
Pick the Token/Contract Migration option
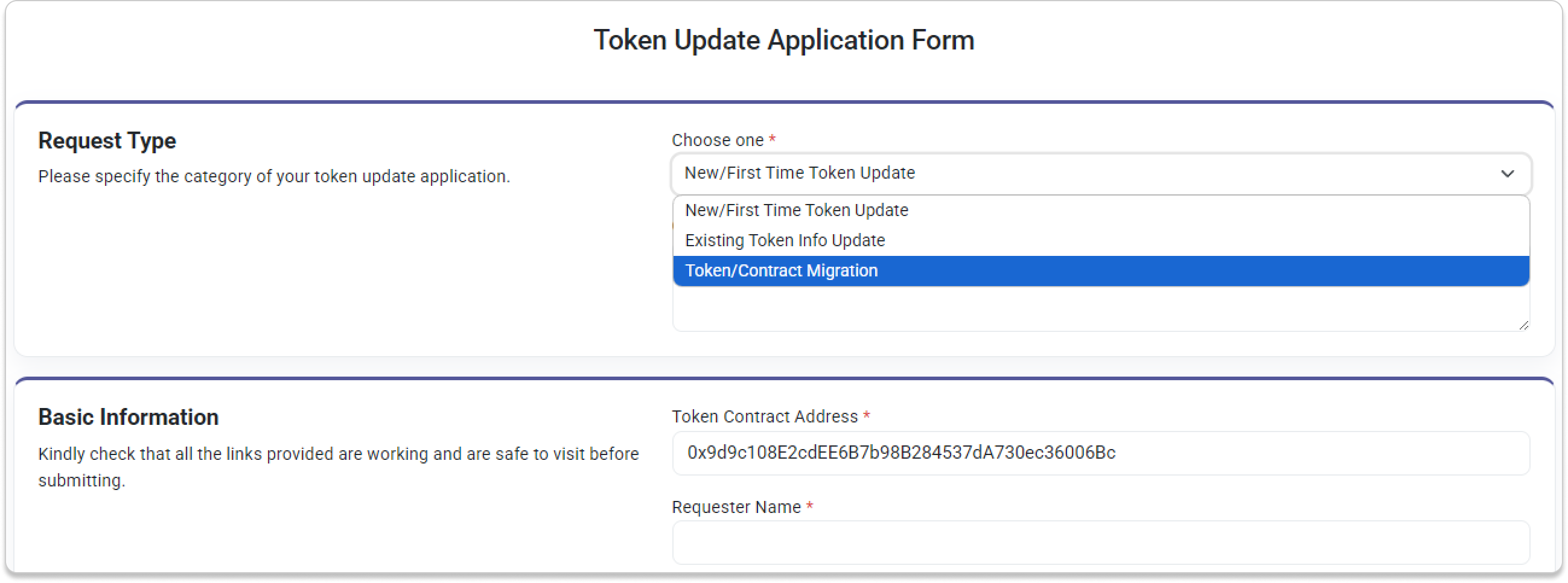pyautogui.click(x=781, y=271)
